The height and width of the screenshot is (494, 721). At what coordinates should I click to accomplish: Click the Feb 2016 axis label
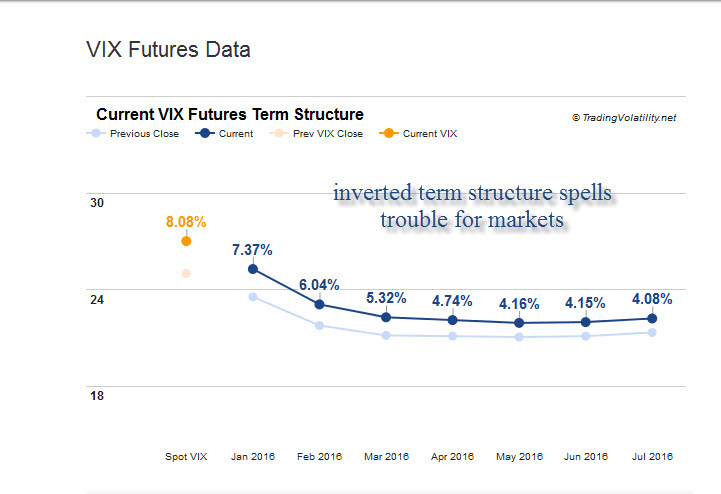[x=320, y=456]
